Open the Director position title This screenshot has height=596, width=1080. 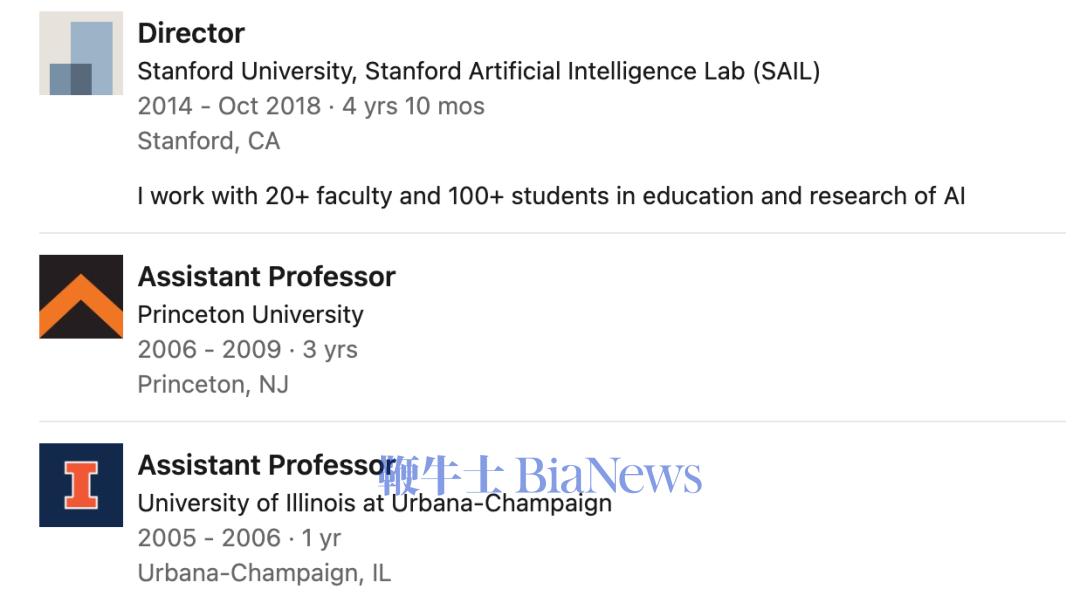[x=191, y=33]
